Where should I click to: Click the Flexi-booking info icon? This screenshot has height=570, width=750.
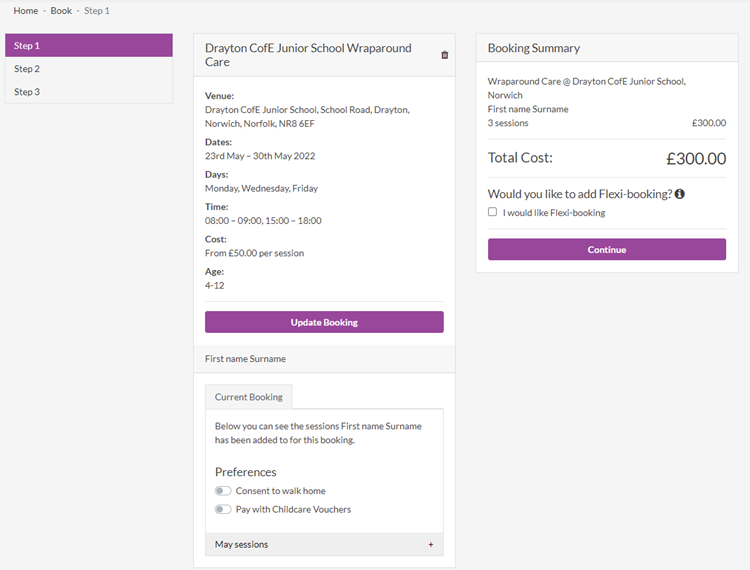pyautogui.click(x=680, y=194)
